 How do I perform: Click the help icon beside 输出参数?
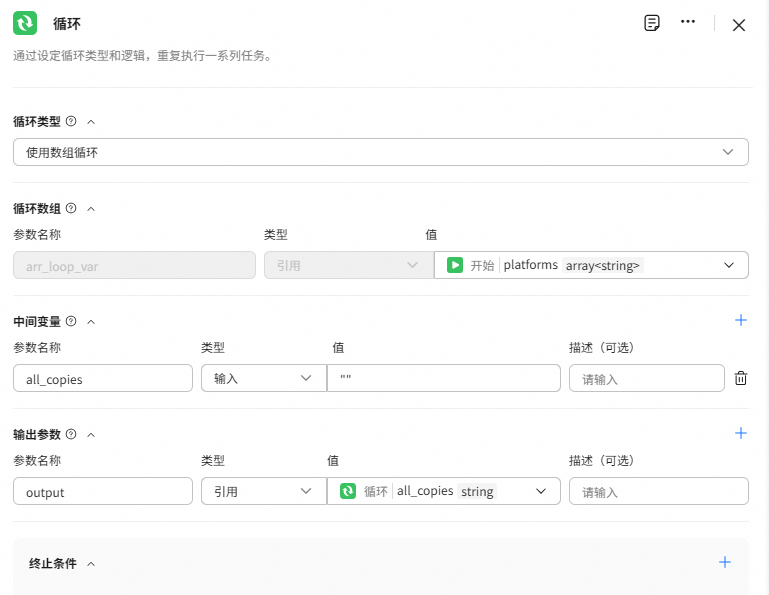point(71,434)
